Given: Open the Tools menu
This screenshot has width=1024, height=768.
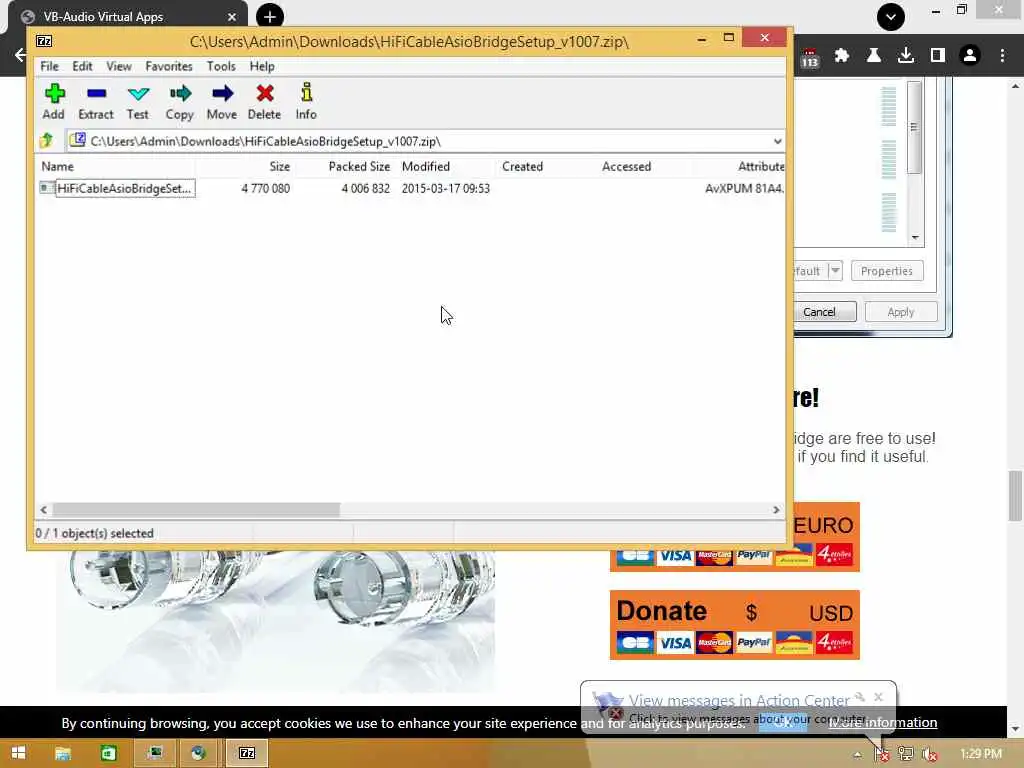Looking at the screenshot, I should [221, 66].
